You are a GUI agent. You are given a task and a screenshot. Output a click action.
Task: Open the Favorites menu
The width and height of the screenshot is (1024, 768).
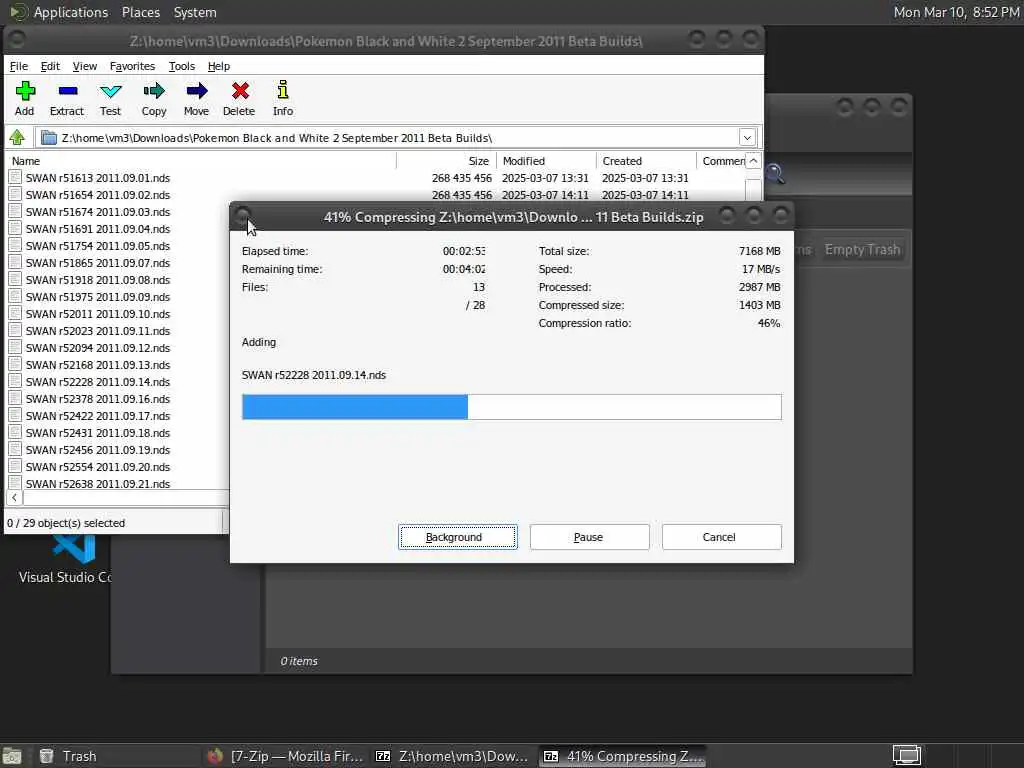[133, 66]
